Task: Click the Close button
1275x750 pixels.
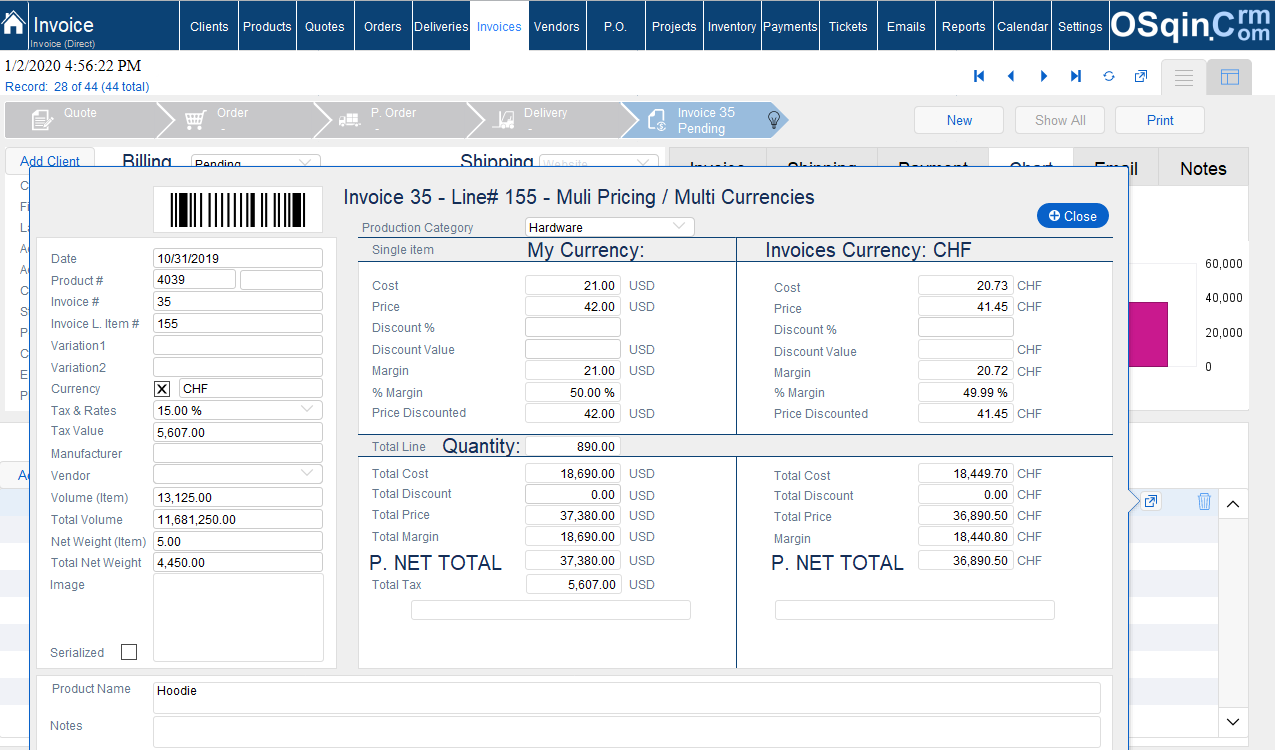Action: 1073,216
